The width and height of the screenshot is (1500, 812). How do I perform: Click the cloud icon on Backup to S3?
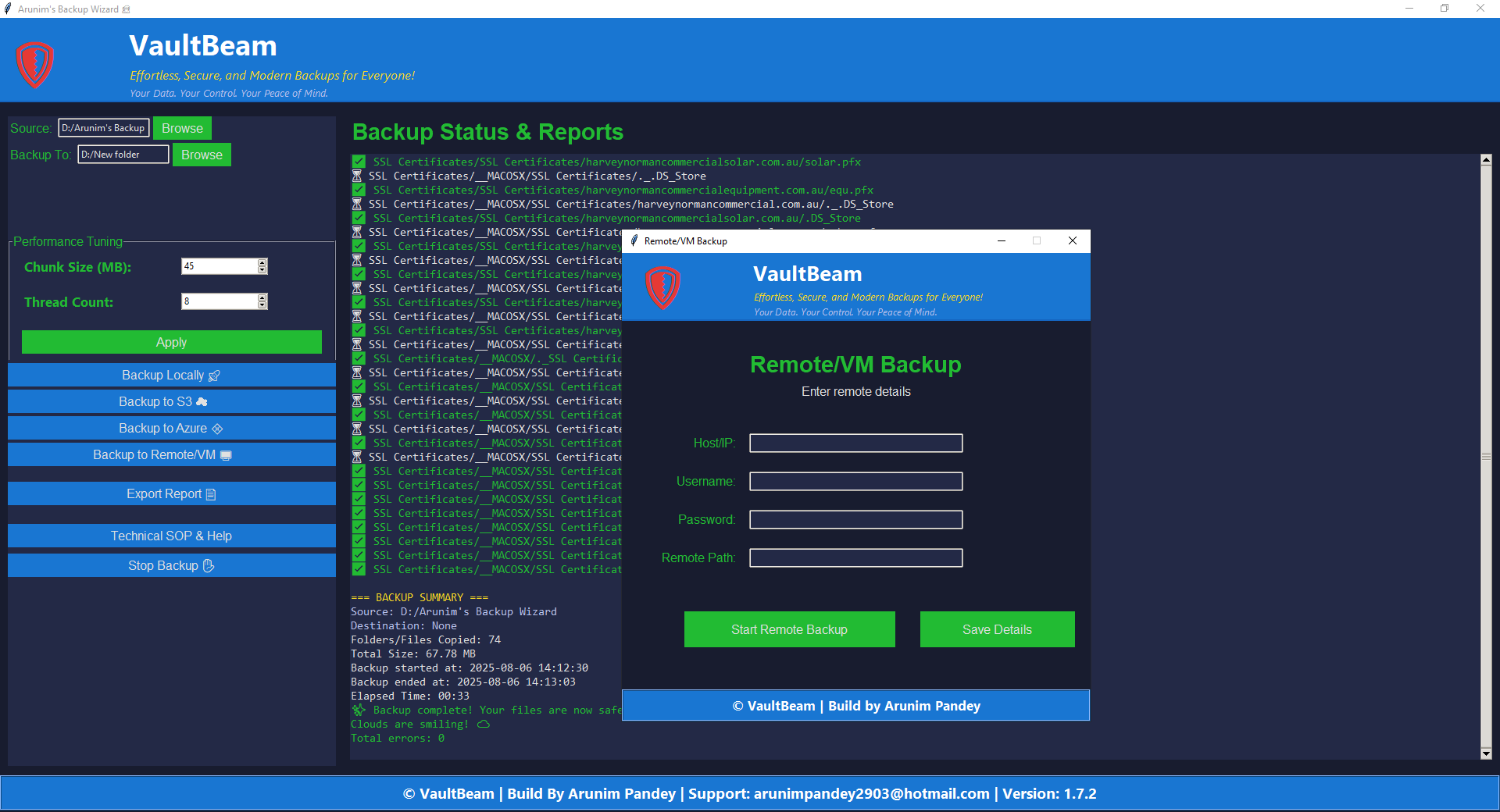point(202,401)
